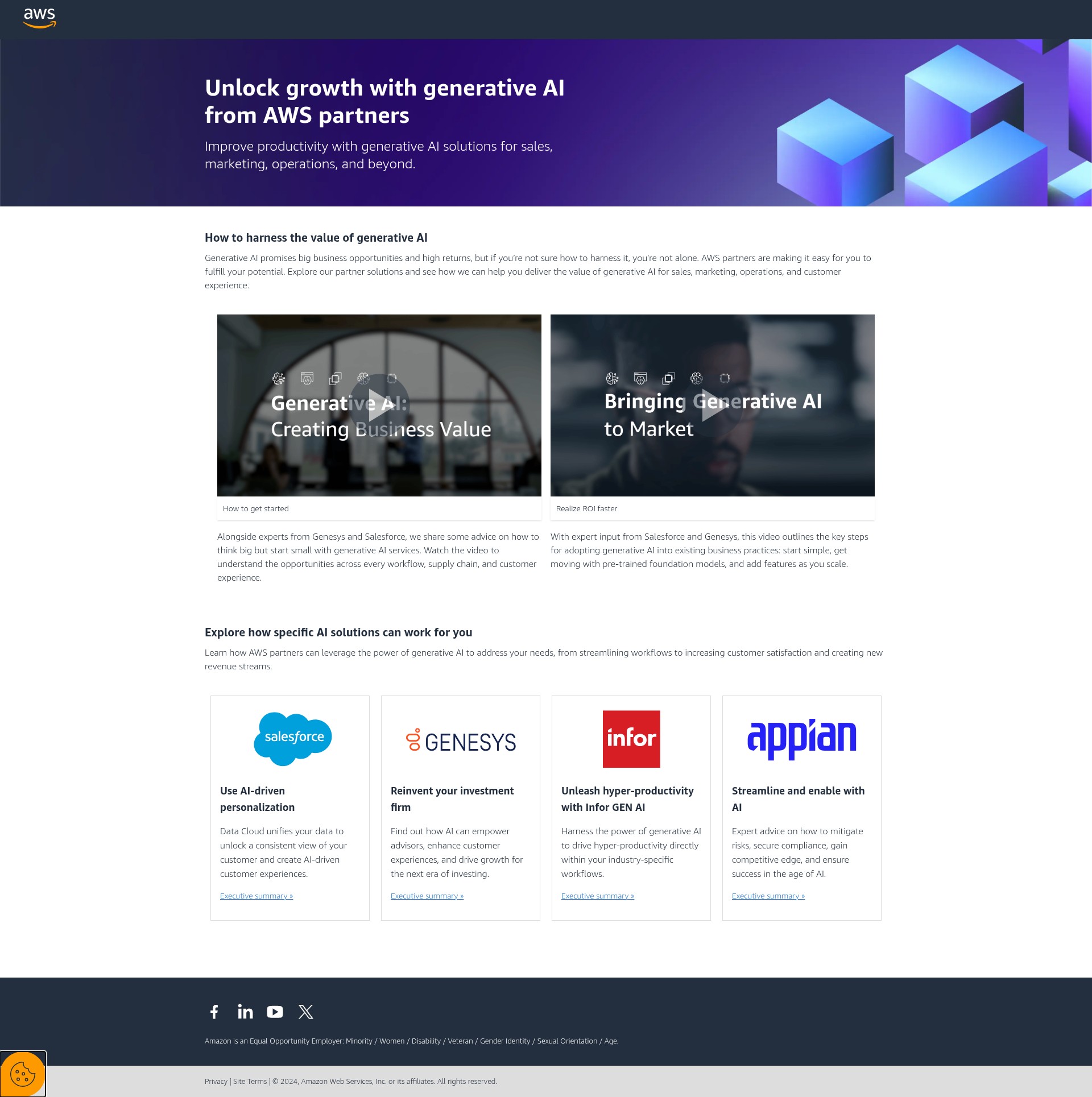This screenshot has height=1097, width=1092.
Task: Click 'Harness the power of generative AI' description in Infor card
Action: pyautogui.click(x=631, y=852)
